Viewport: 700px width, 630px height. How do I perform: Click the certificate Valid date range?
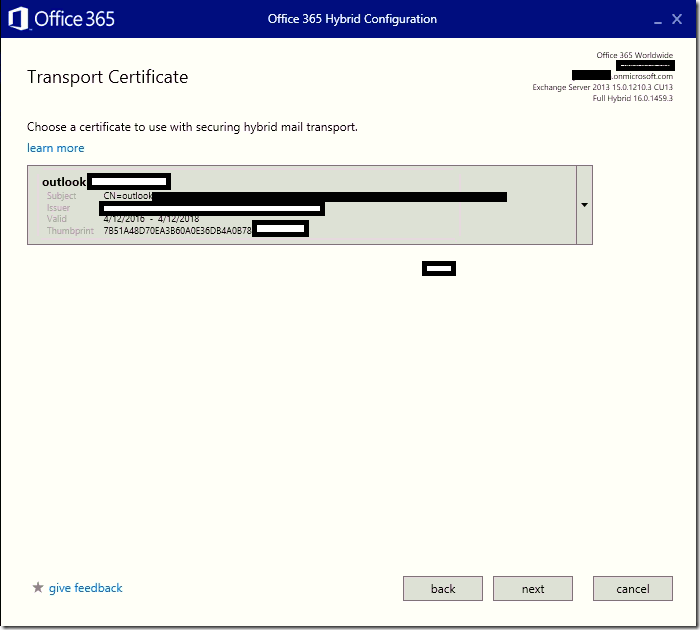[x=151, y=219]
